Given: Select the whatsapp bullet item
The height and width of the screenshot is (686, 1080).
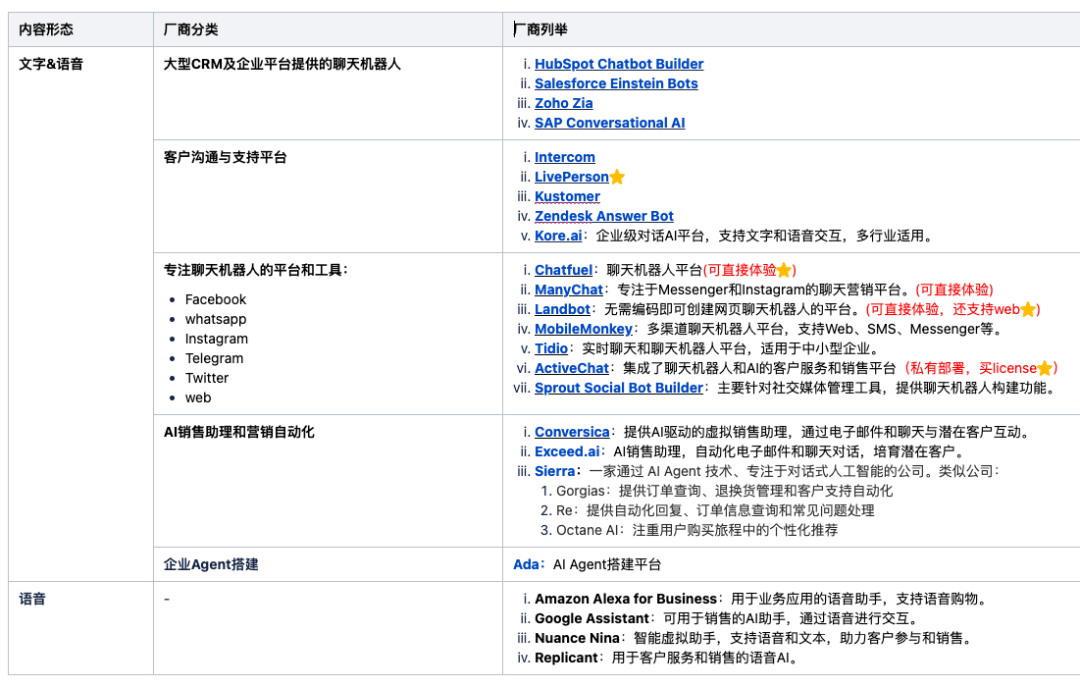Looking at the screenshot, I should [x=215, y=319].
